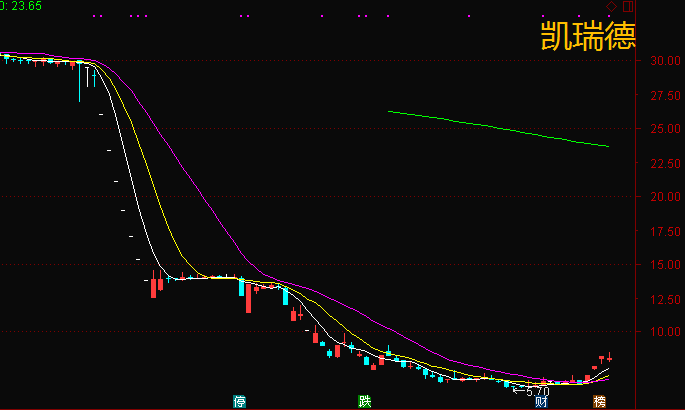Click the 20.00 price axis label

pos(661,197)
